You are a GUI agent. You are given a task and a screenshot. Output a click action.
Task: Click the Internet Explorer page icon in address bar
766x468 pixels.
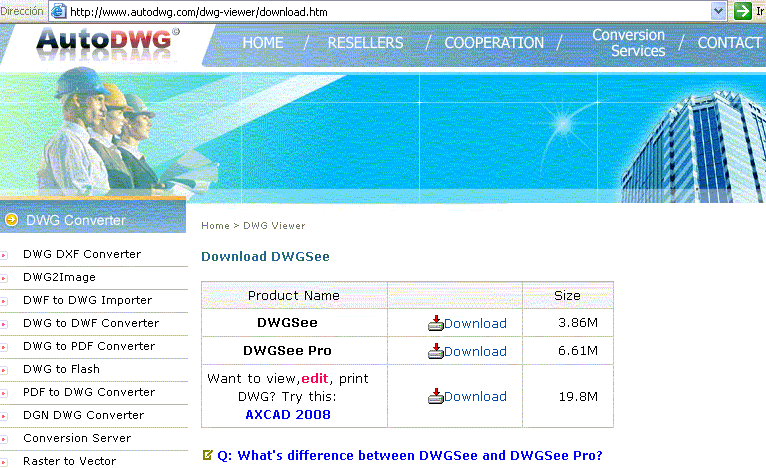(x=59, y=11)
